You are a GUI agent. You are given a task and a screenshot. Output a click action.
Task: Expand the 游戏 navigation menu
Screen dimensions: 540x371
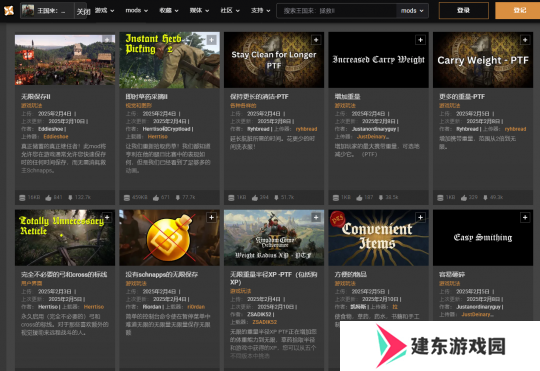105,11
